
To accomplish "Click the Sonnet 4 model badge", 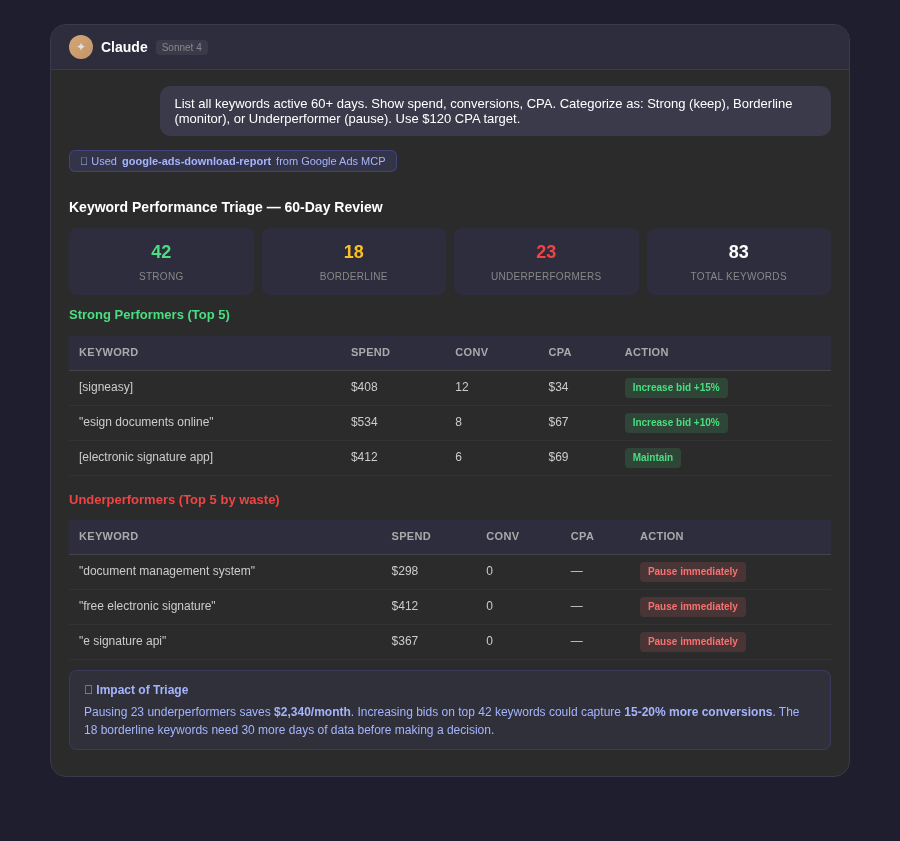I will pyautogui.click(x=181, y=48).
